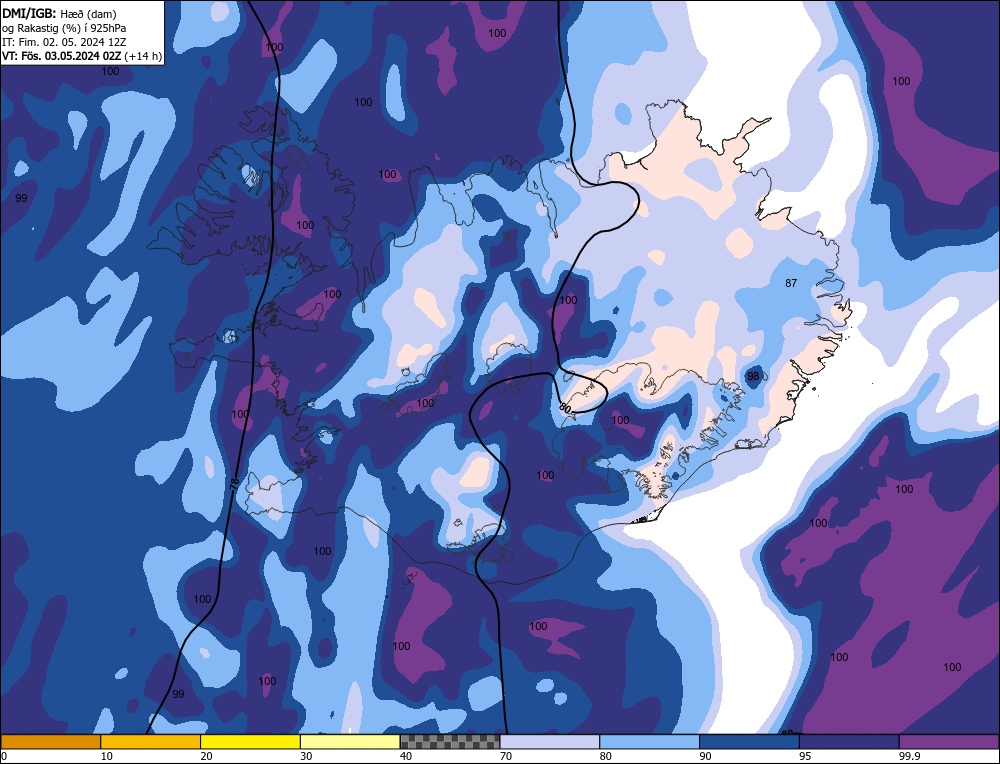Click the medium blue 90–95 legend swatch

(749, 742)
